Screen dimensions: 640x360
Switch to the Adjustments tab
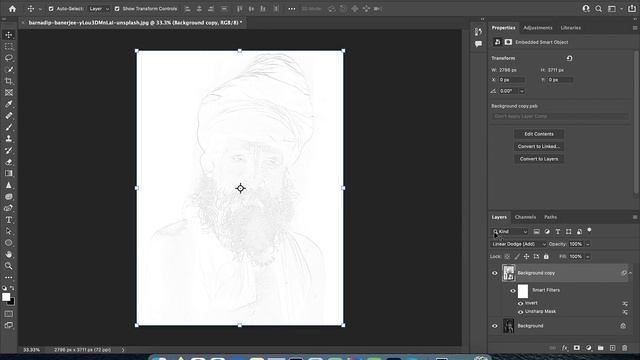click(538, 28)
